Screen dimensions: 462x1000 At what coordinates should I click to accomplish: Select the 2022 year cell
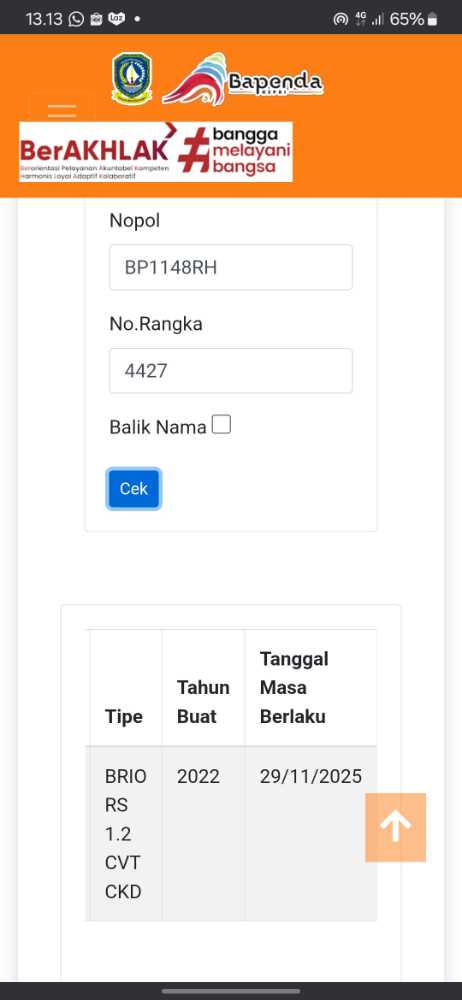tap(198, 776)
